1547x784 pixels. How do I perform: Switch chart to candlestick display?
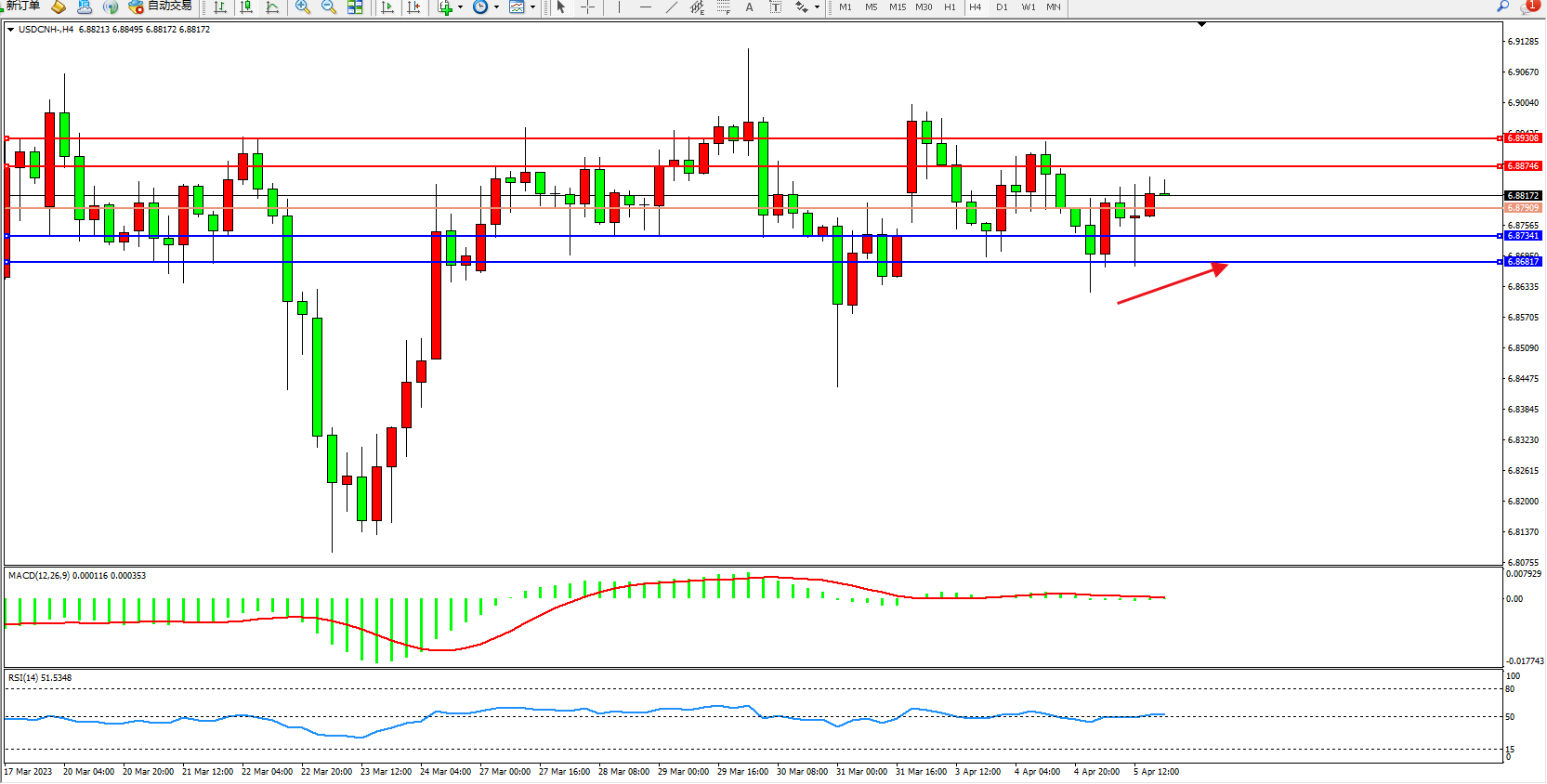point(246,7)
